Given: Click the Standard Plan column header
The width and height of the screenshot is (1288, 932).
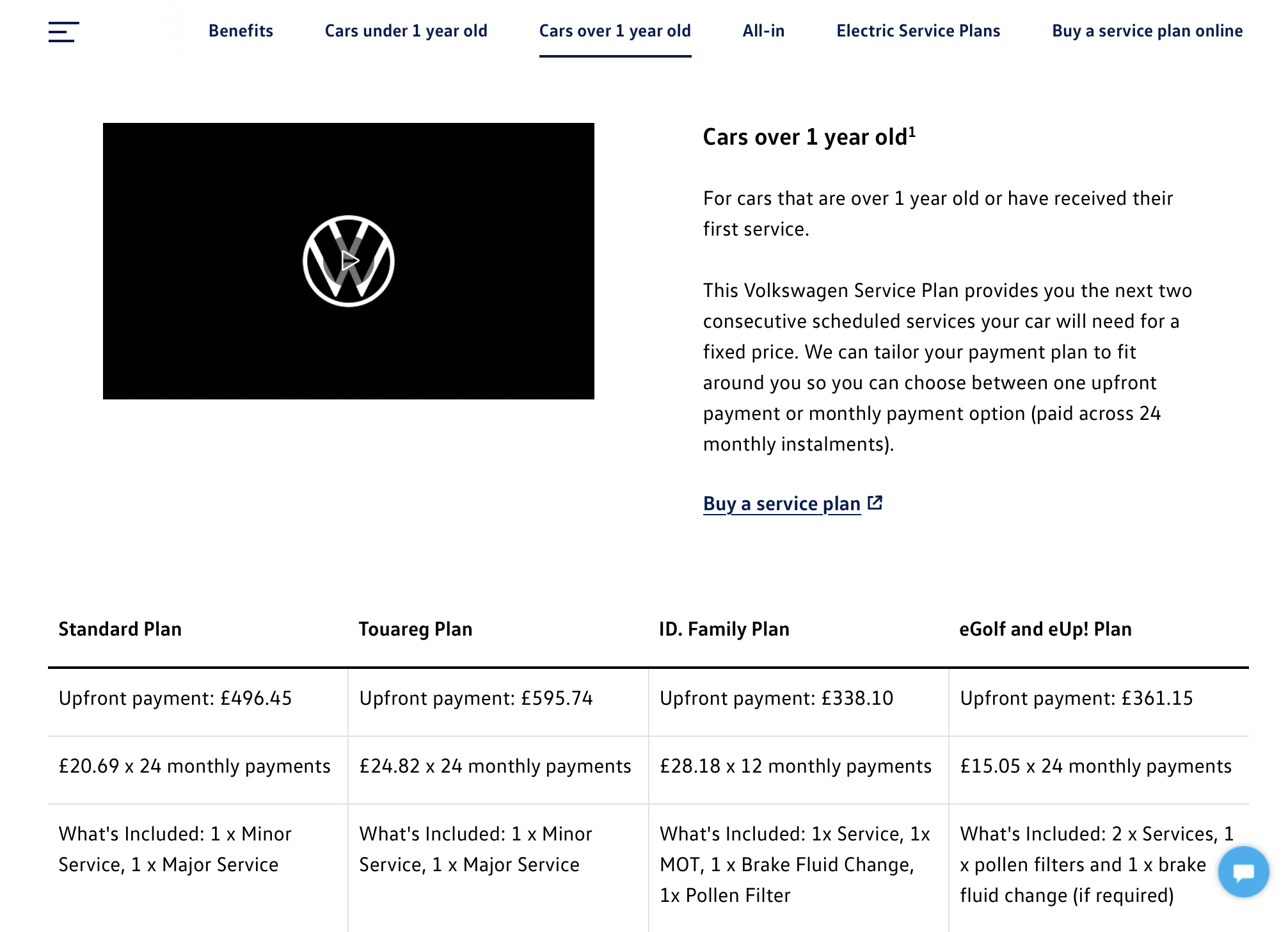Looking at the screenshot, I should point(120,629).
